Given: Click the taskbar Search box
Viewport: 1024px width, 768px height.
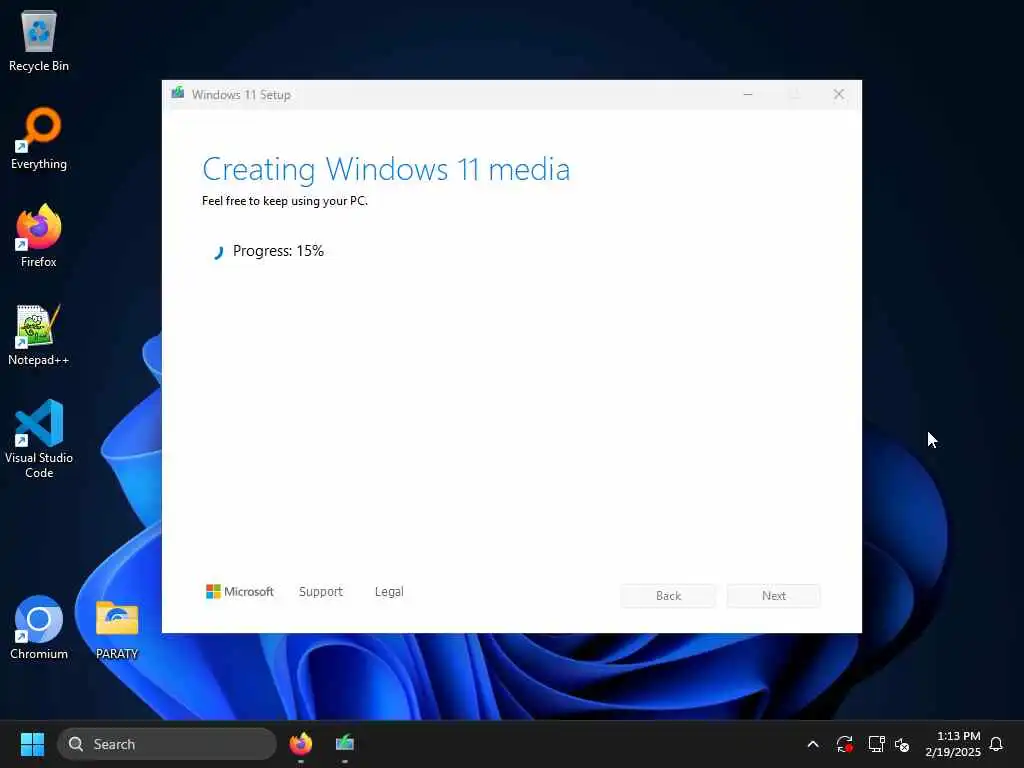Looking at the screenshot, I should point(167,744).
